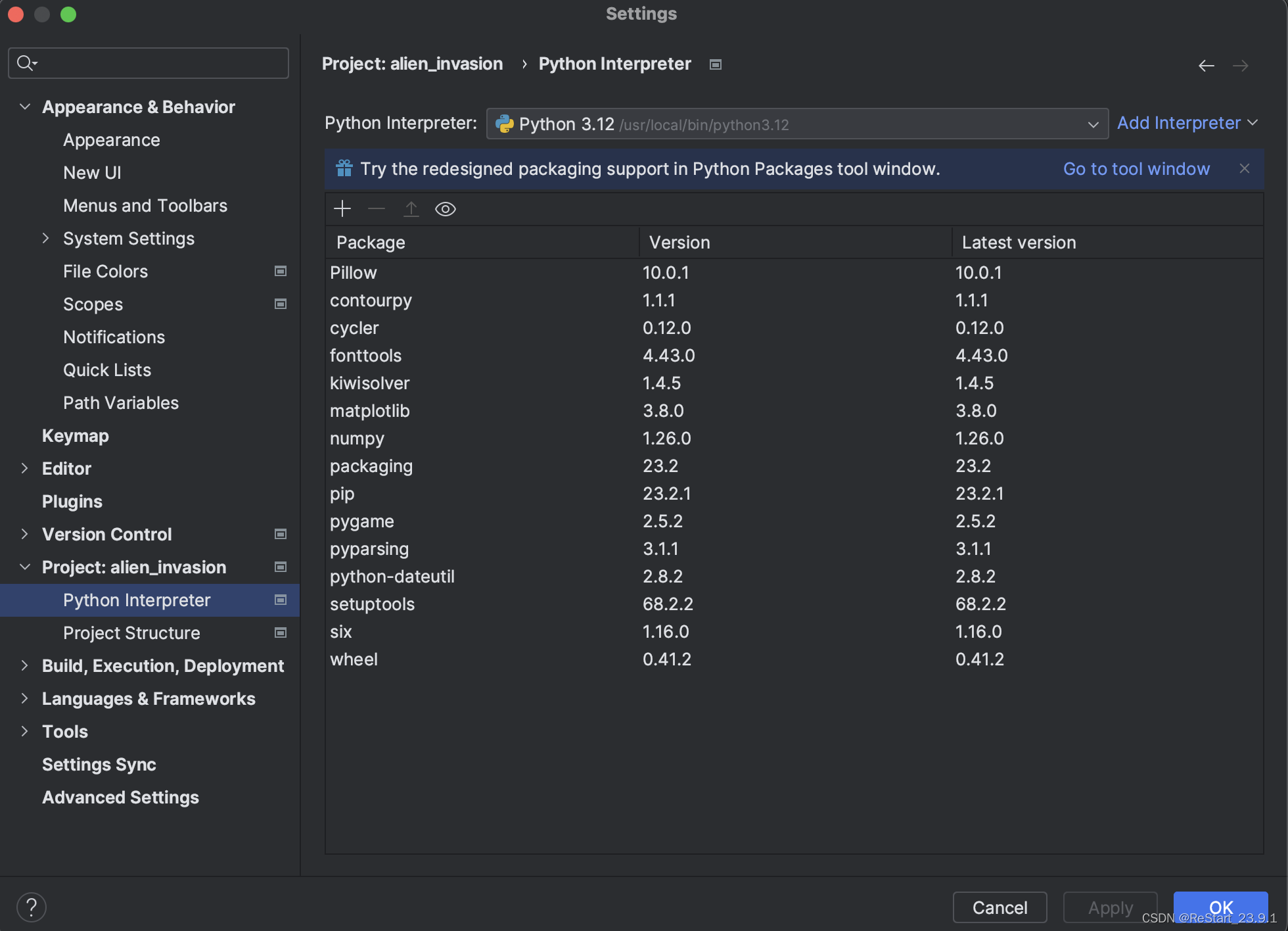The height and width of the screenshot is (931, 1288).
Task: Click Go to tool window link
Action: coord(1136,169)
